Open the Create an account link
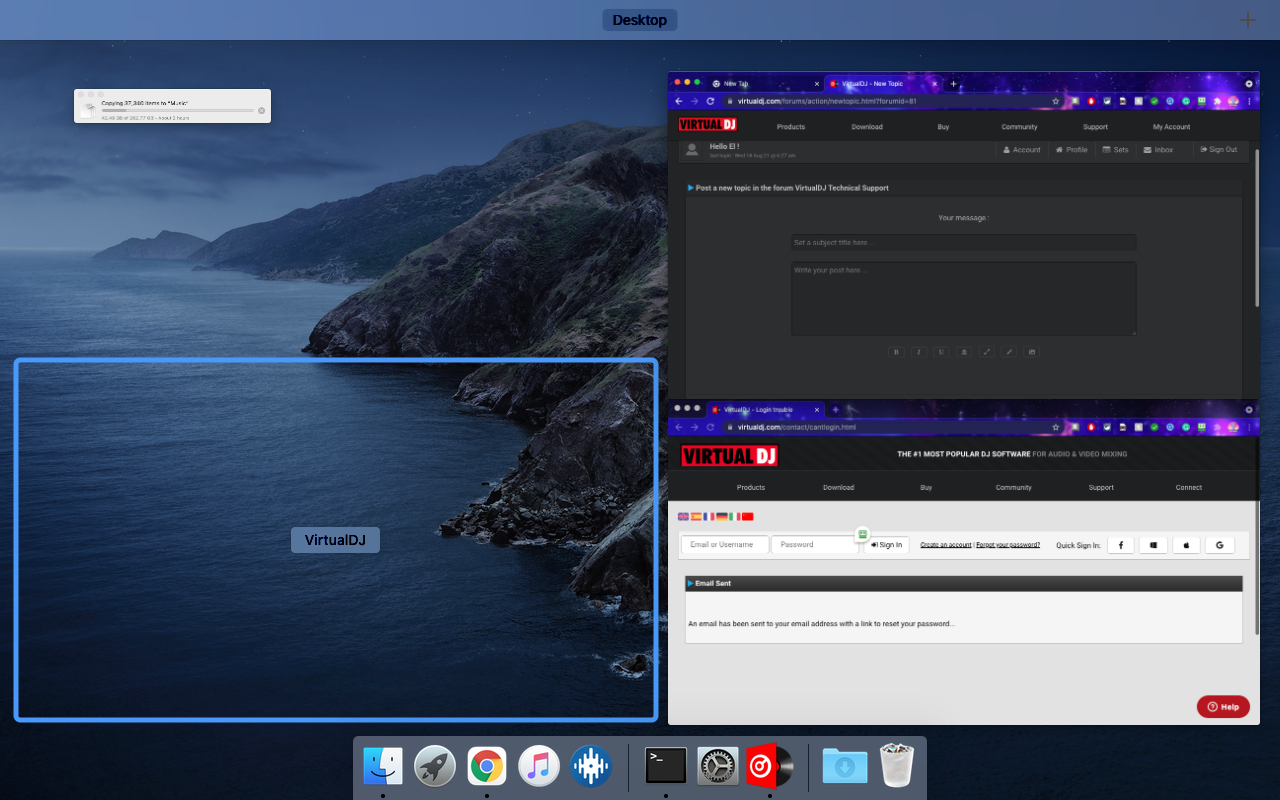Image resolution: width=1280 pixels, height=800 pixels. [946, 545]
